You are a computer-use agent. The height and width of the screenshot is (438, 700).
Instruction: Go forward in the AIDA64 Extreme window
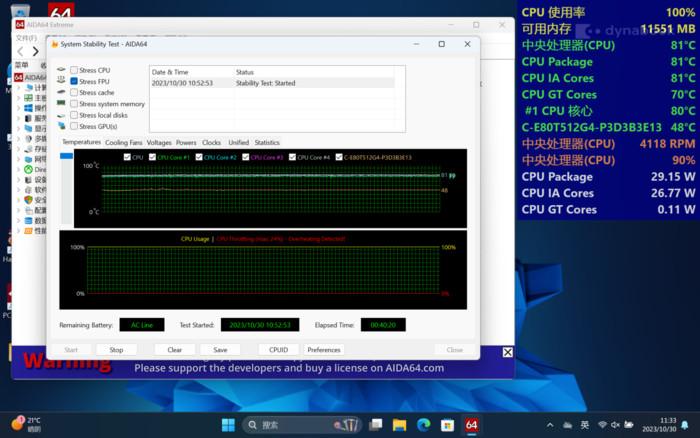35,52
